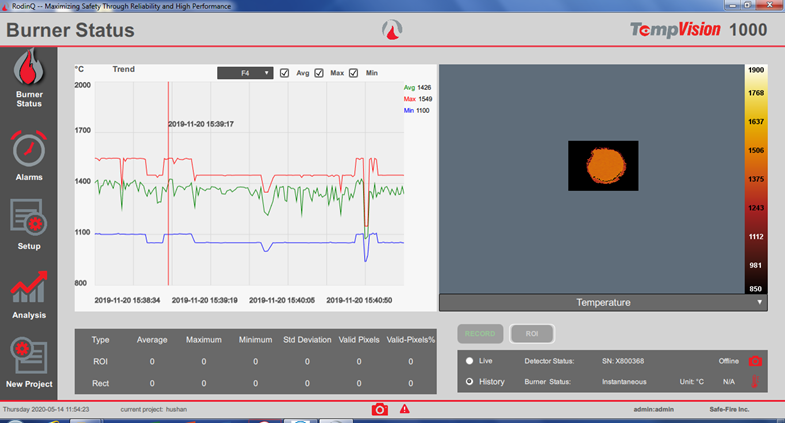Click the SN: X800368 serial text

tap(623, 361)
